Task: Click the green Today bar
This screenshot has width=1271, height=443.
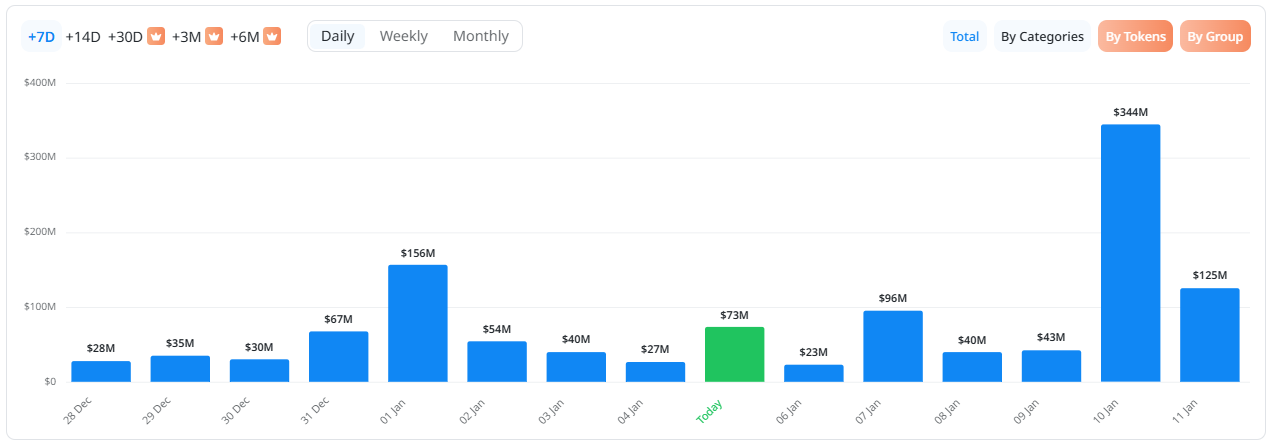Action: click(734, 354)
